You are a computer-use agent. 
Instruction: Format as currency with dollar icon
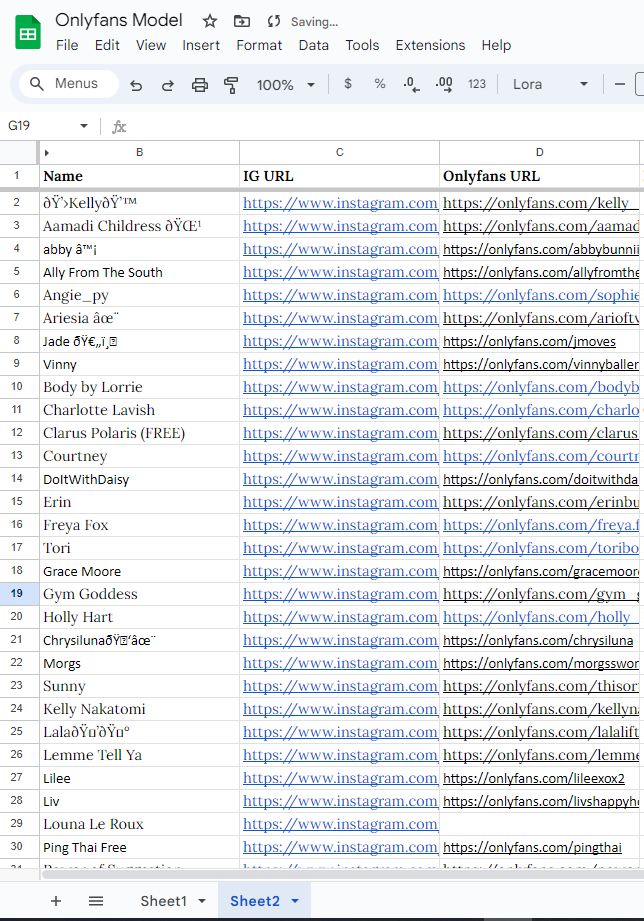click(x=348, y=84)
